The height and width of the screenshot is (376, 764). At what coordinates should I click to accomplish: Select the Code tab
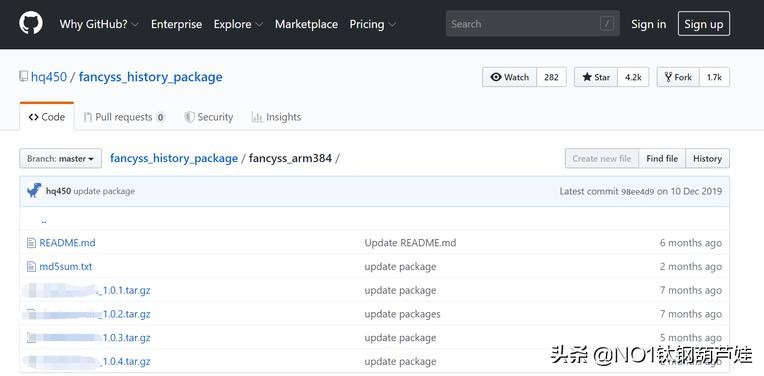click(47, 117)
